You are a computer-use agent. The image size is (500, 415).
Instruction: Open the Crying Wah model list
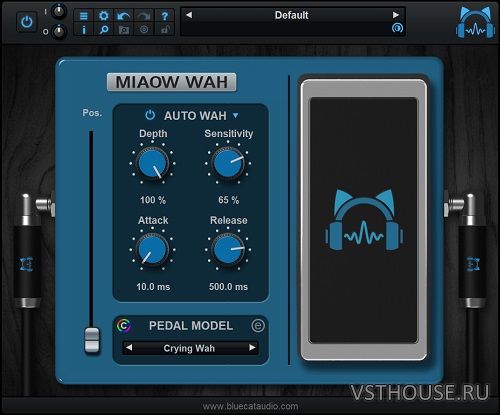click(189, 348)
